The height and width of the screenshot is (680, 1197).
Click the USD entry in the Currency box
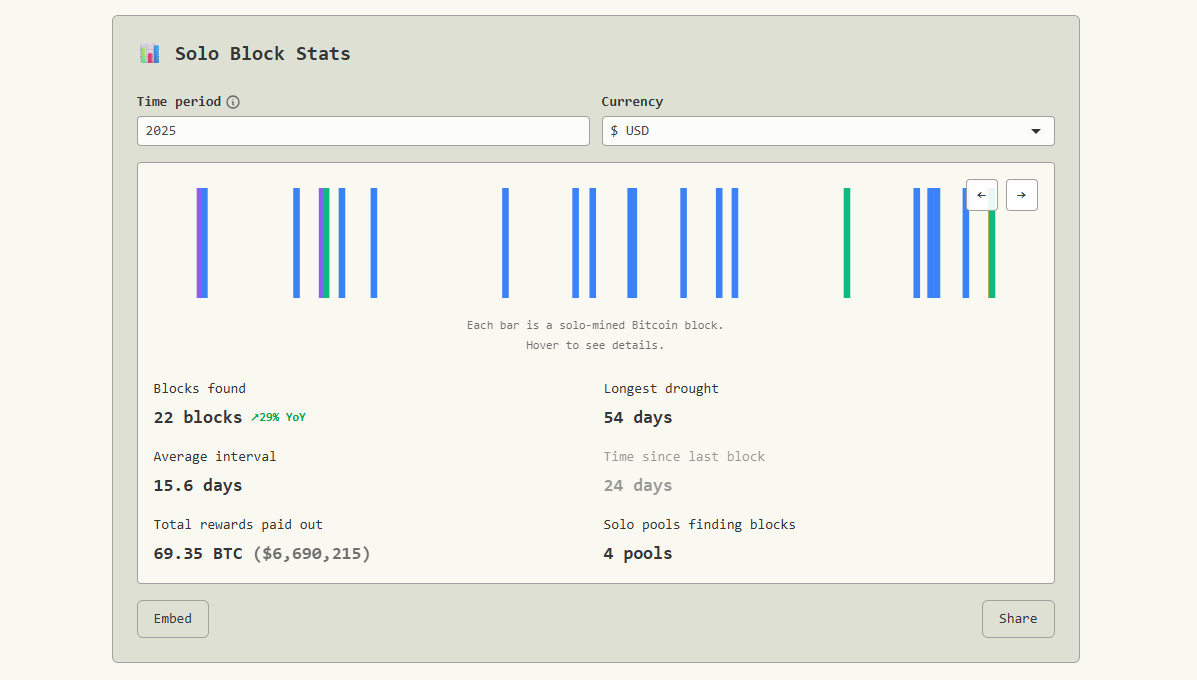(x=637, y=130)
